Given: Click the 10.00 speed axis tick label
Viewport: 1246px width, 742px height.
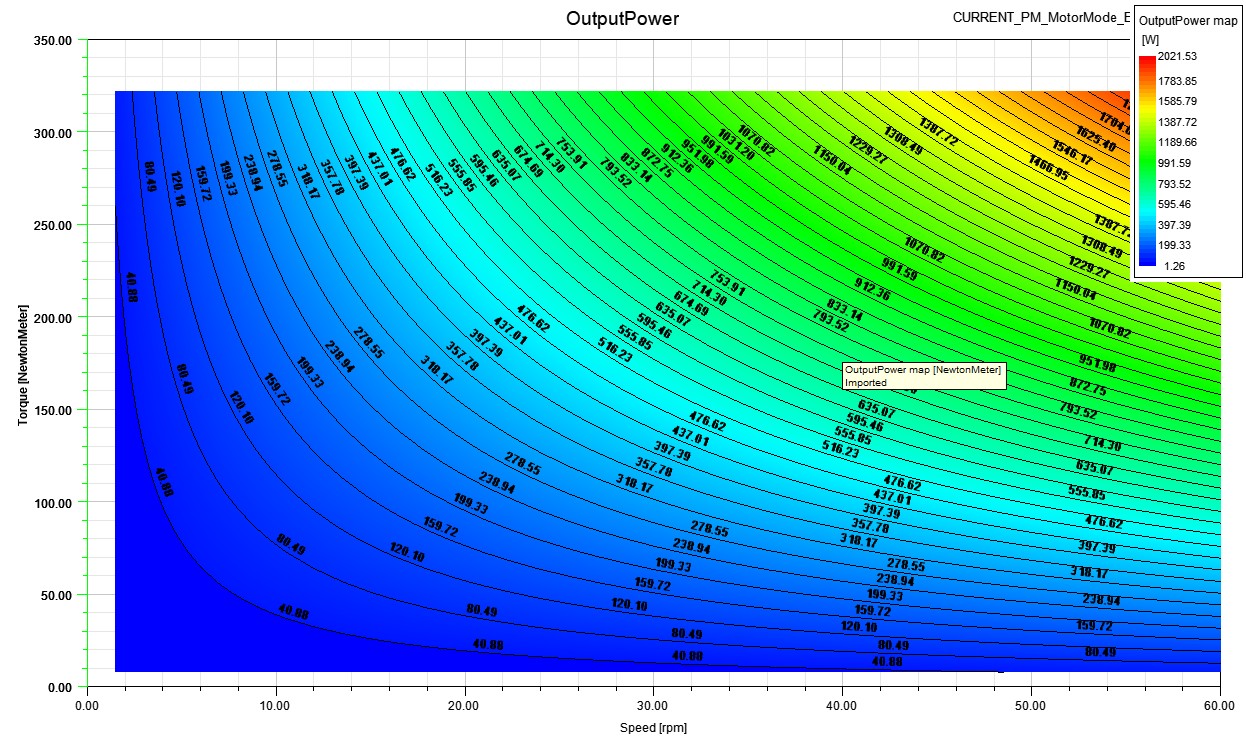Looking at the screenshot, I should click(x=276, y=706).
